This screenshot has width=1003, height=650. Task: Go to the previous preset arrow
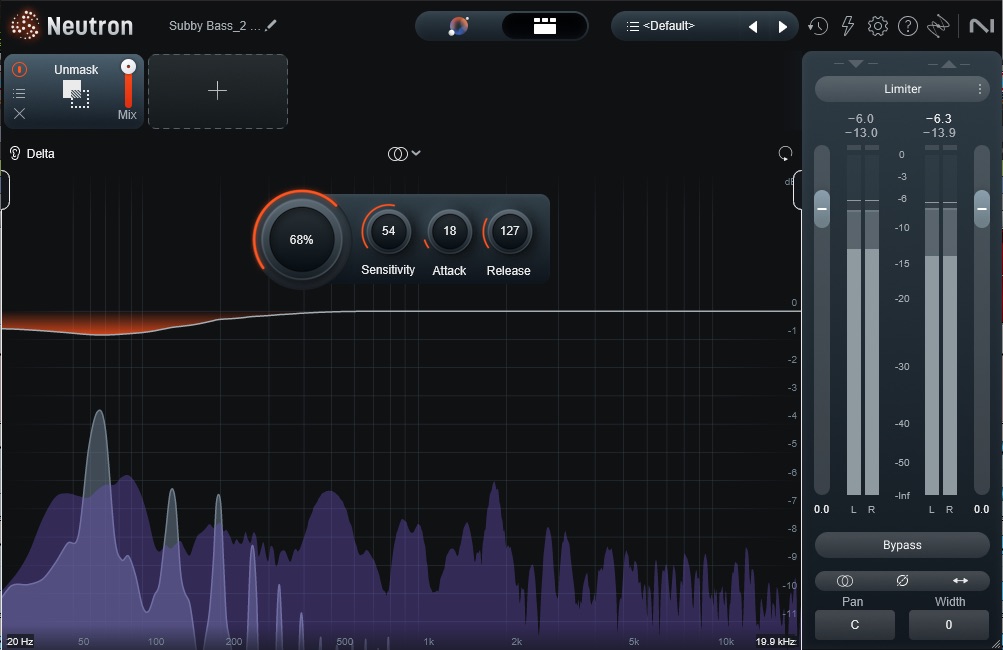753,27
